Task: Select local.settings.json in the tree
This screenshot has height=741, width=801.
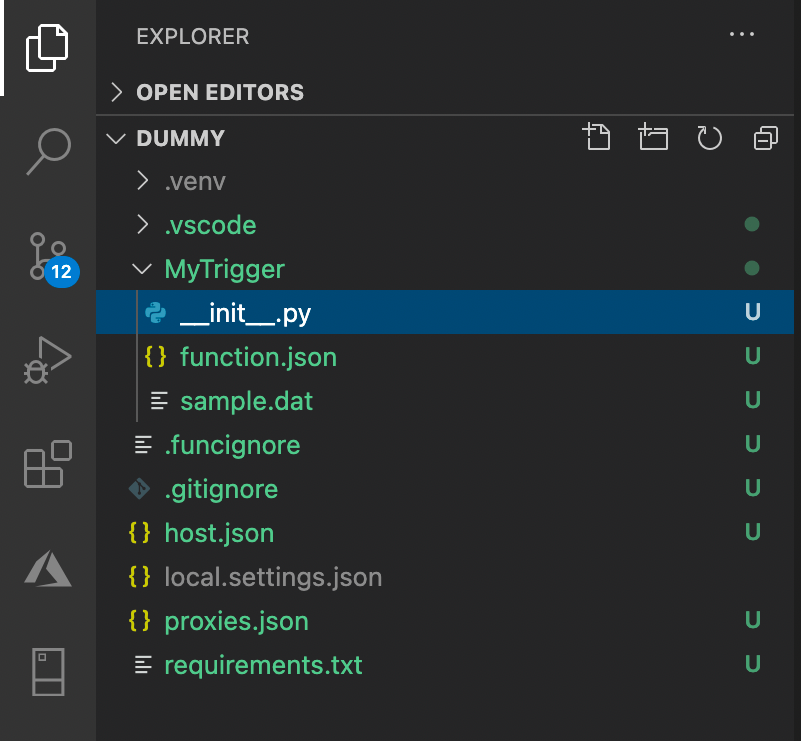Action: click(273, 577)
